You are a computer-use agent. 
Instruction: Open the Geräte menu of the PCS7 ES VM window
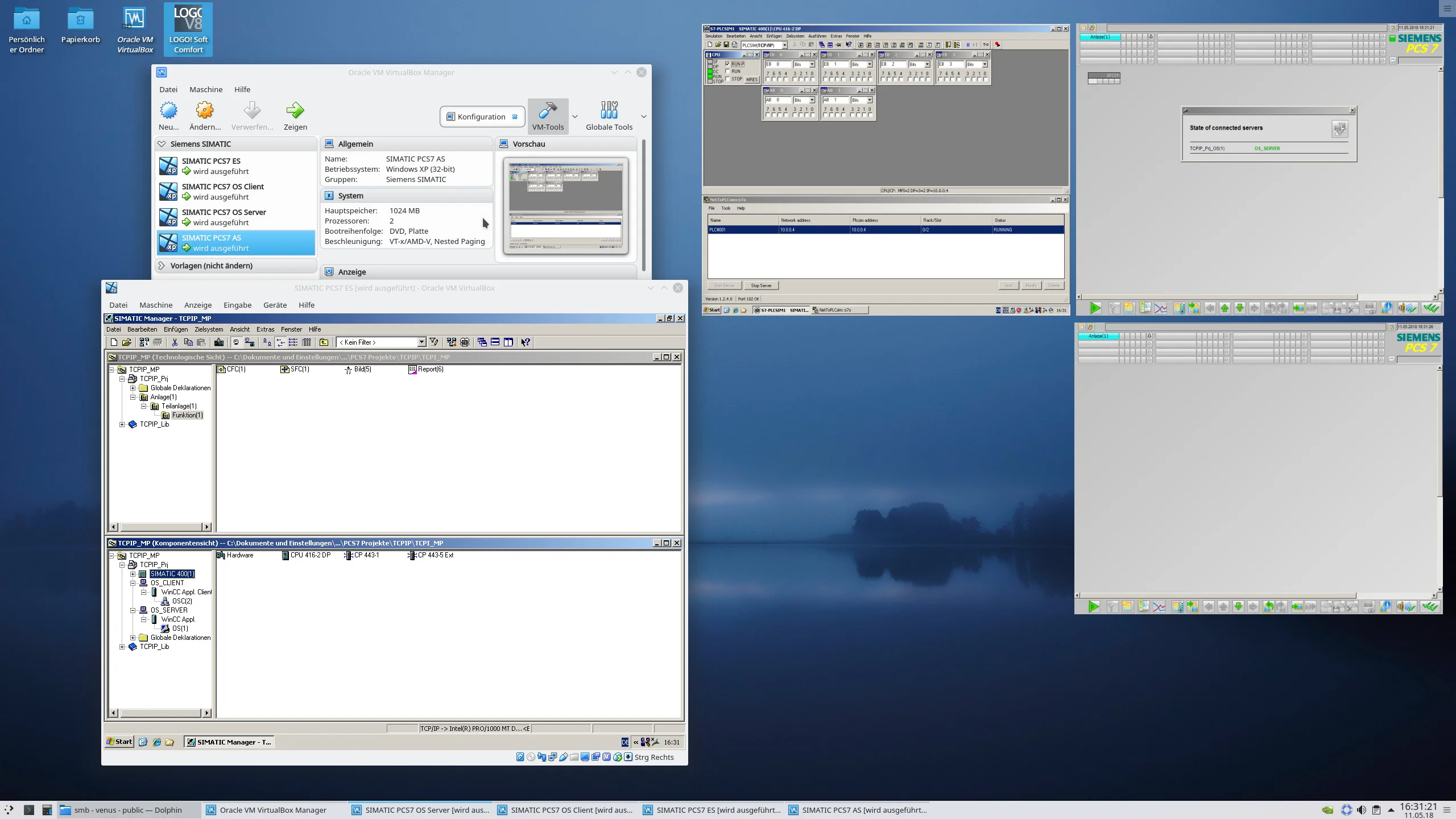point(275,305)
